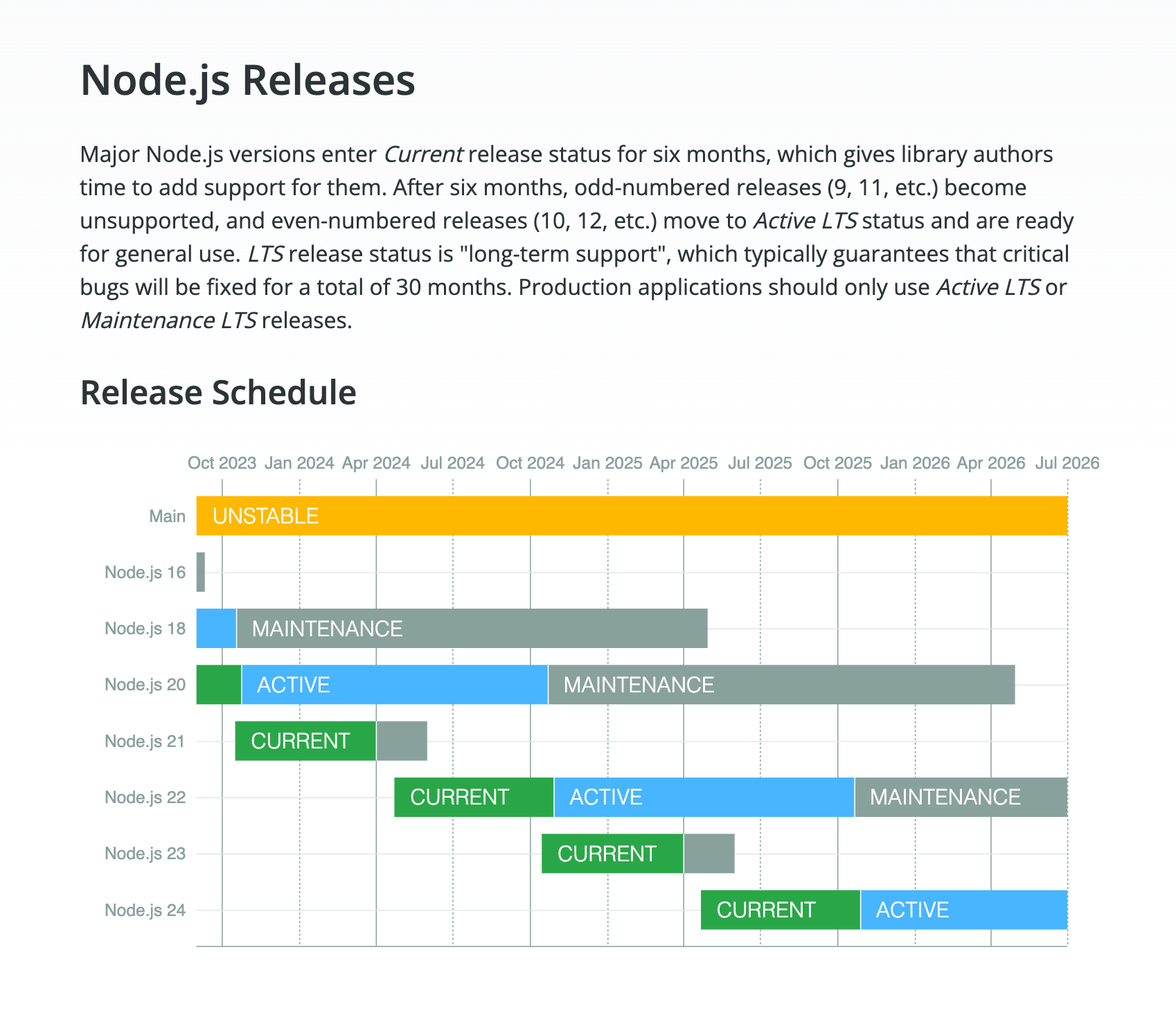This screenshot has width=1176, height=1015.
Task: Click the Node.js 21 row label
Action: (145, 742)
